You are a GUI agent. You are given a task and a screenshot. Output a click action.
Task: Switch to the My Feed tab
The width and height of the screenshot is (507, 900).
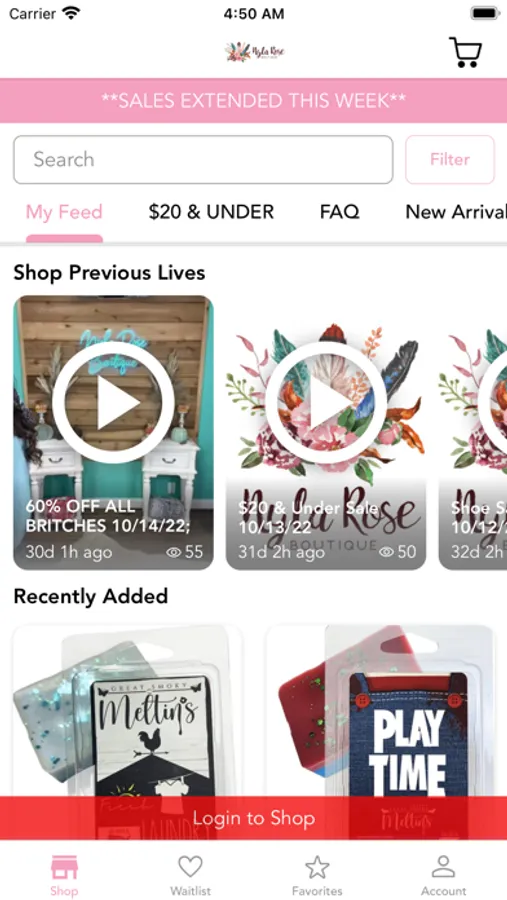click(64, 212)
